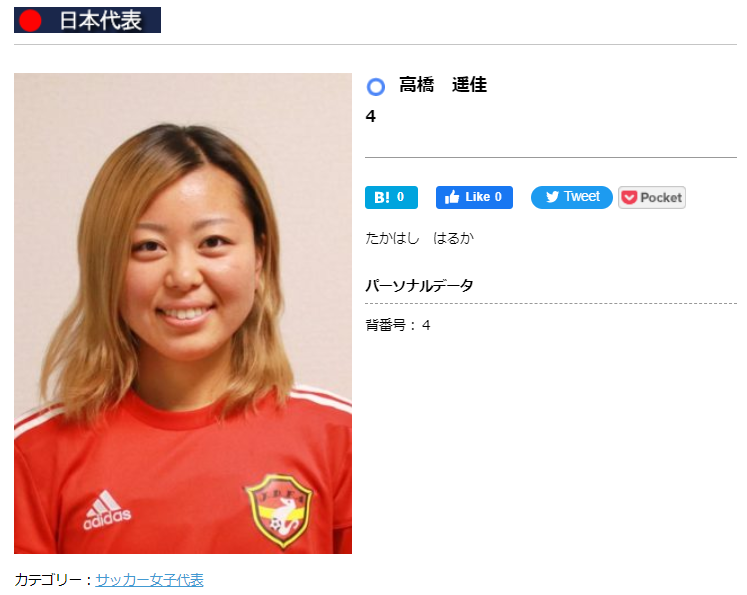Open the player portrait photo
Viewport: 747px width, 595px height.
tap(183, 313)
